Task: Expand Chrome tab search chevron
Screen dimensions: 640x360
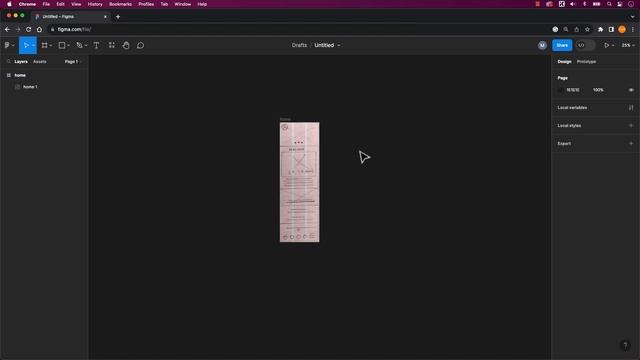Action: [x=633, y=17]
